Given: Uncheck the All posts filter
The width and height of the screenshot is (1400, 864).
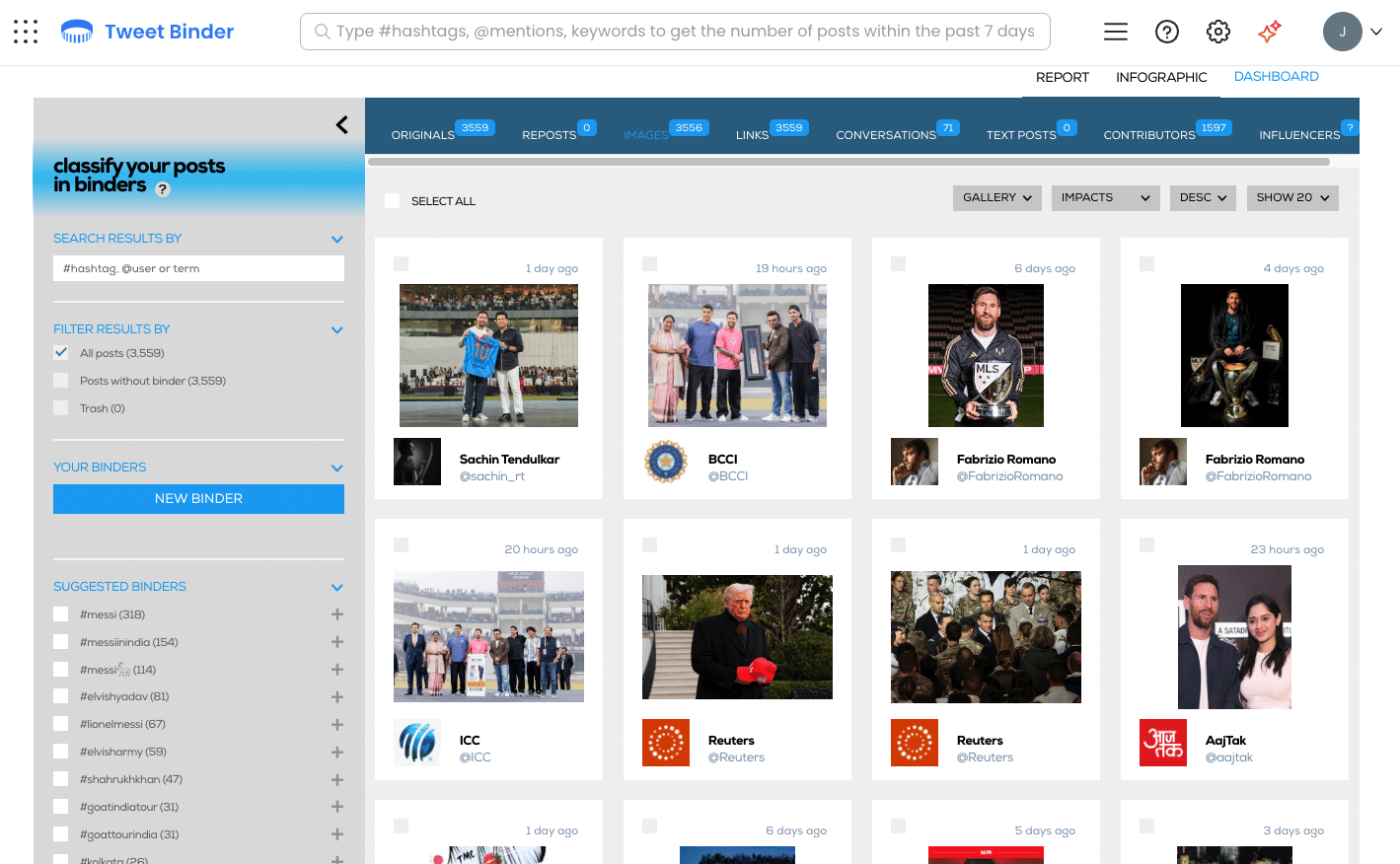Looking at the screenshot, I should [60, 352].
